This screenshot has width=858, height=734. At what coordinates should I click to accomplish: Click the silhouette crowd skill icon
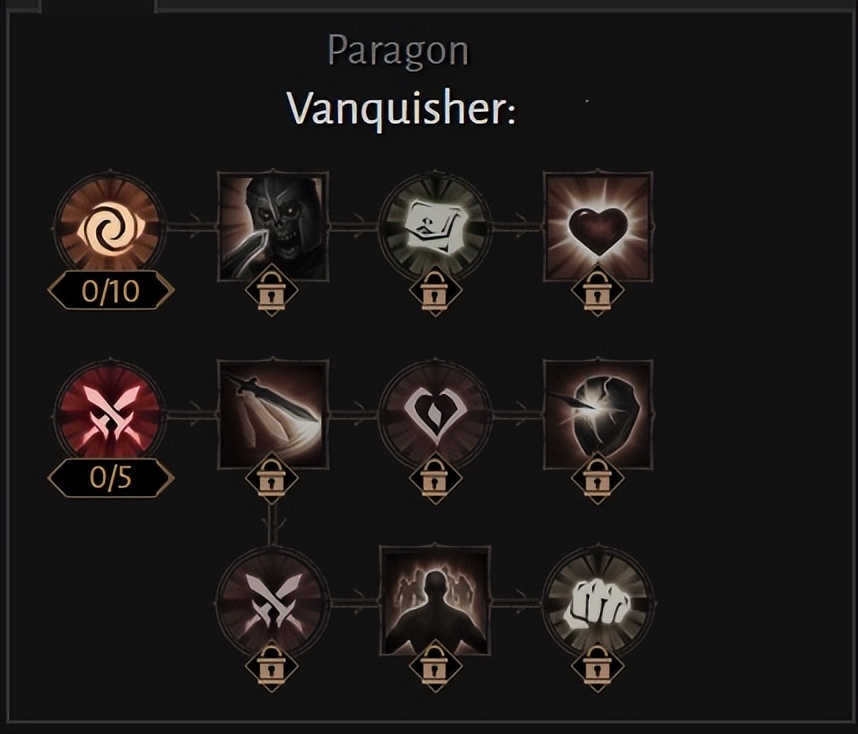435,600
